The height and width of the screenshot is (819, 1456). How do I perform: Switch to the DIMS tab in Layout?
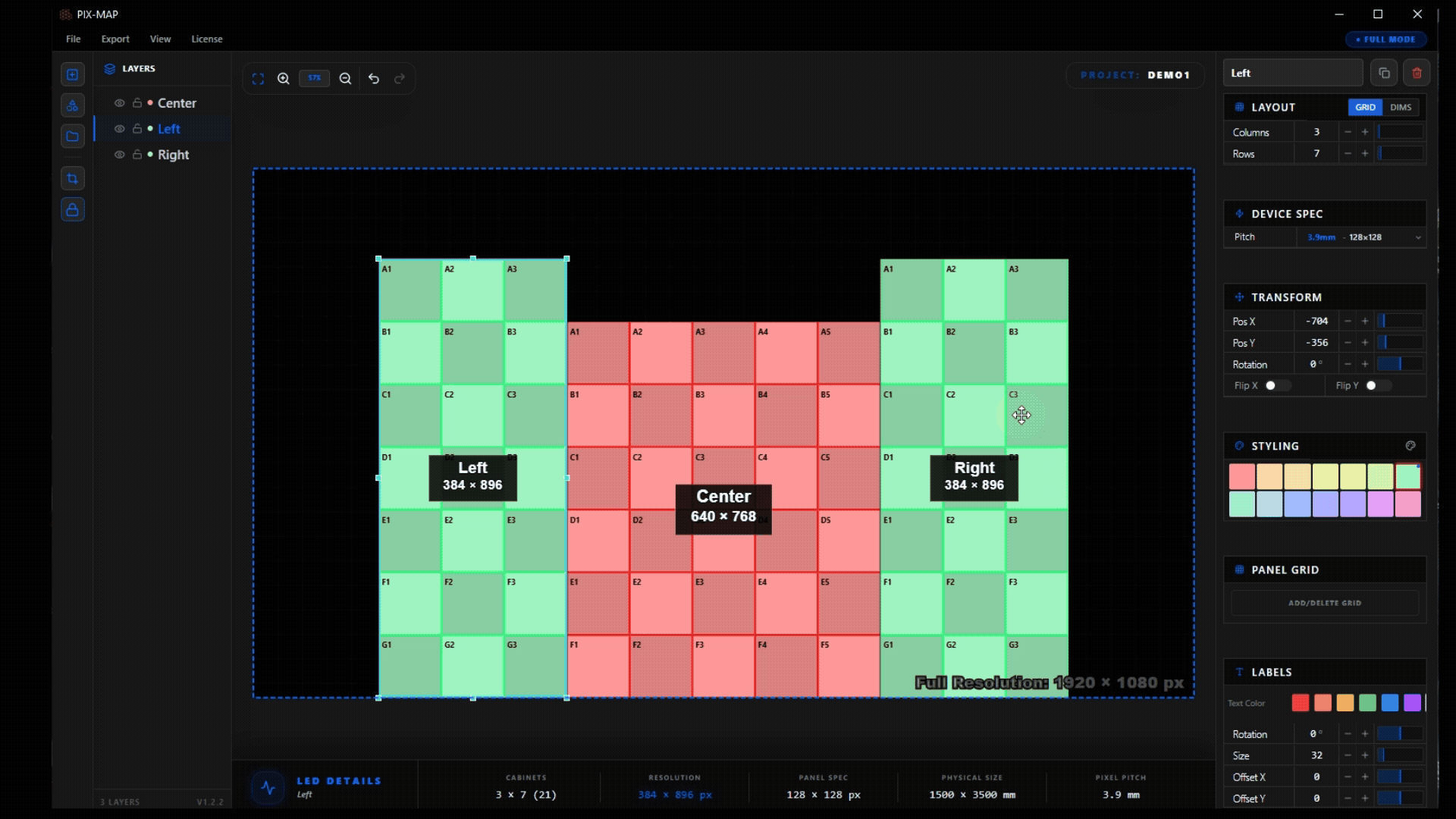point(1400,107)
